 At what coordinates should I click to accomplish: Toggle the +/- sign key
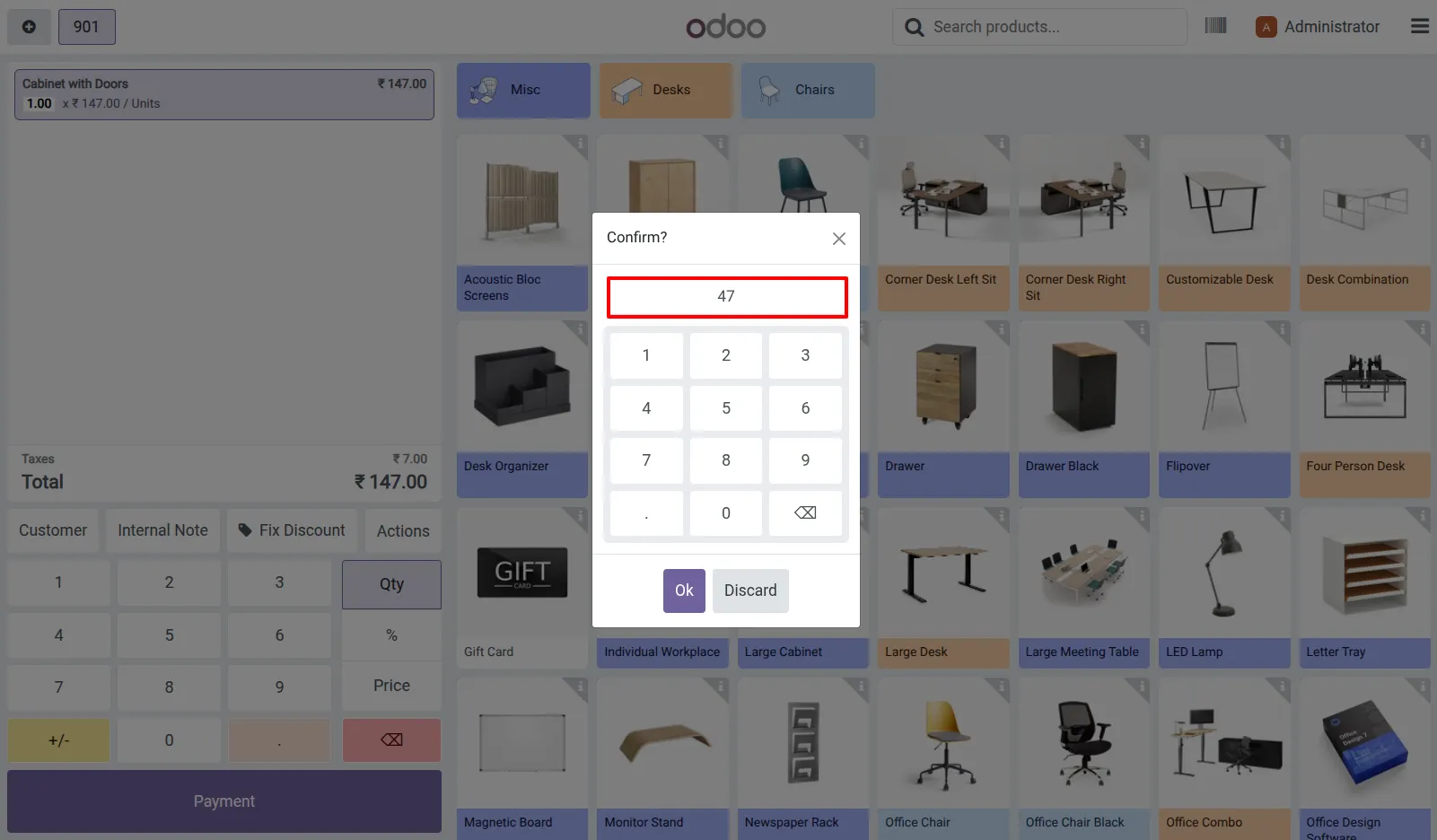(58, 739)
